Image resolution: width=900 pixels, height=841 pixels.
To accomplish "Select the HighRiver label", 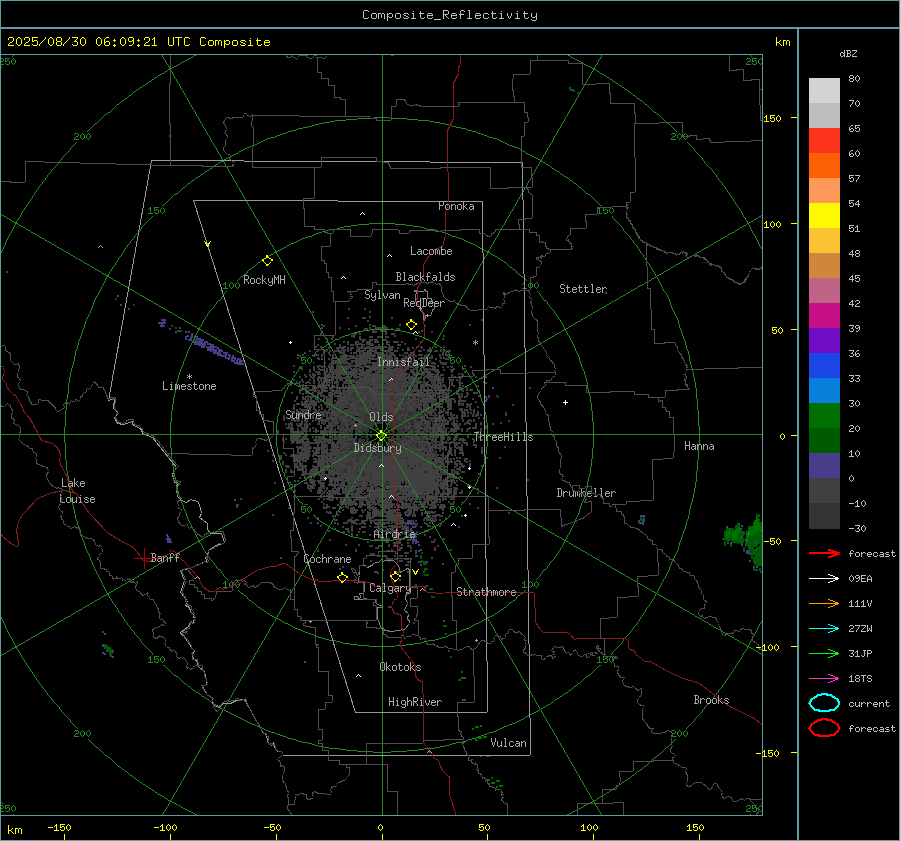I will pos(415,702).
